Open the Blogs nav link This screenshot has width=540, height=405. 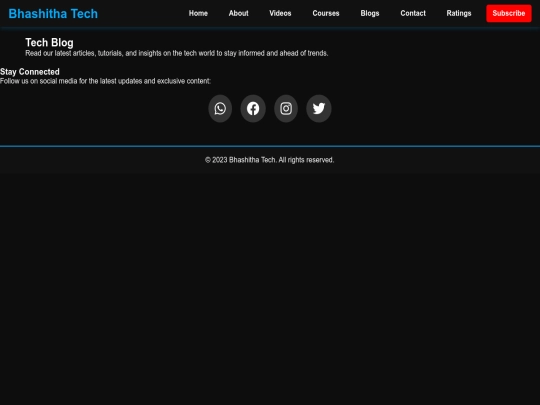click(370, 13)
